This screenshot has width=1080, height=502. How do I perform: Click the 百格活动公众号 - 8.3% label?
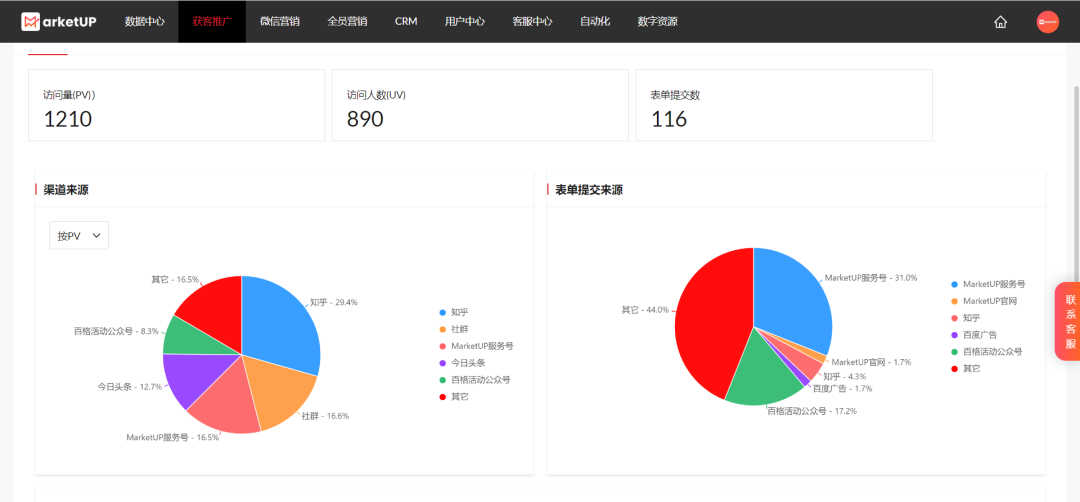coord(118,331)
